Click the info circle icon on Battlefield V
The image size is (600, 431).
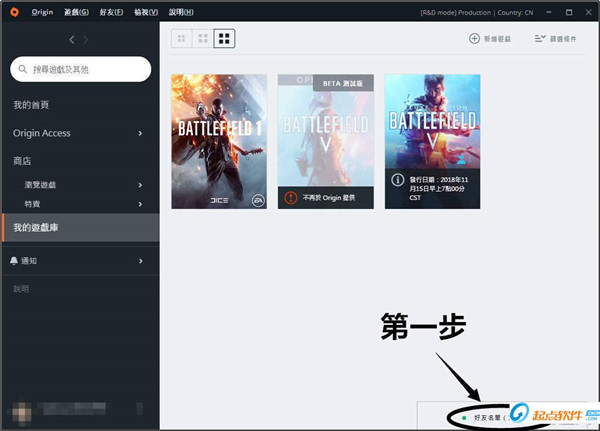pyautogui.click(x=398, y=180)
